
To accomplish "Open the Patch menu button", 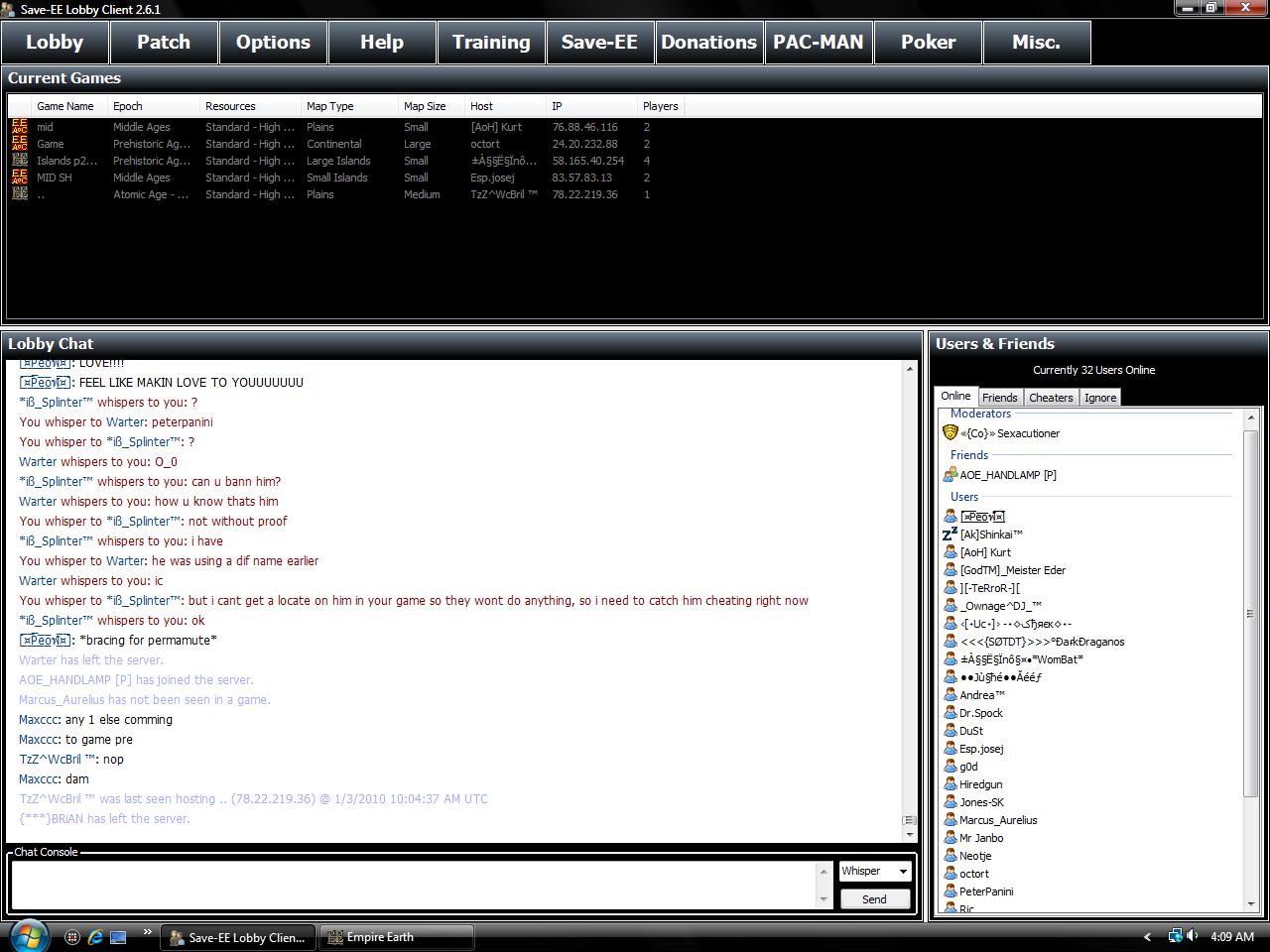I will [164, 43].
